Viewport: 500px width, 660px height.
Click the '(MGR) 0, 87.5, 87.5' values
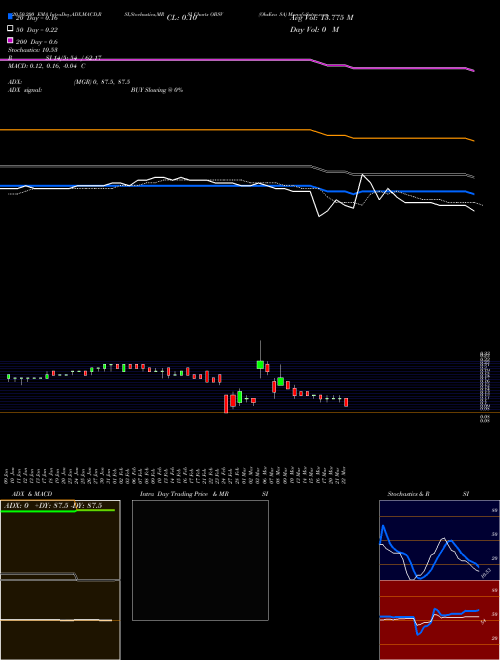pos(102,82)
